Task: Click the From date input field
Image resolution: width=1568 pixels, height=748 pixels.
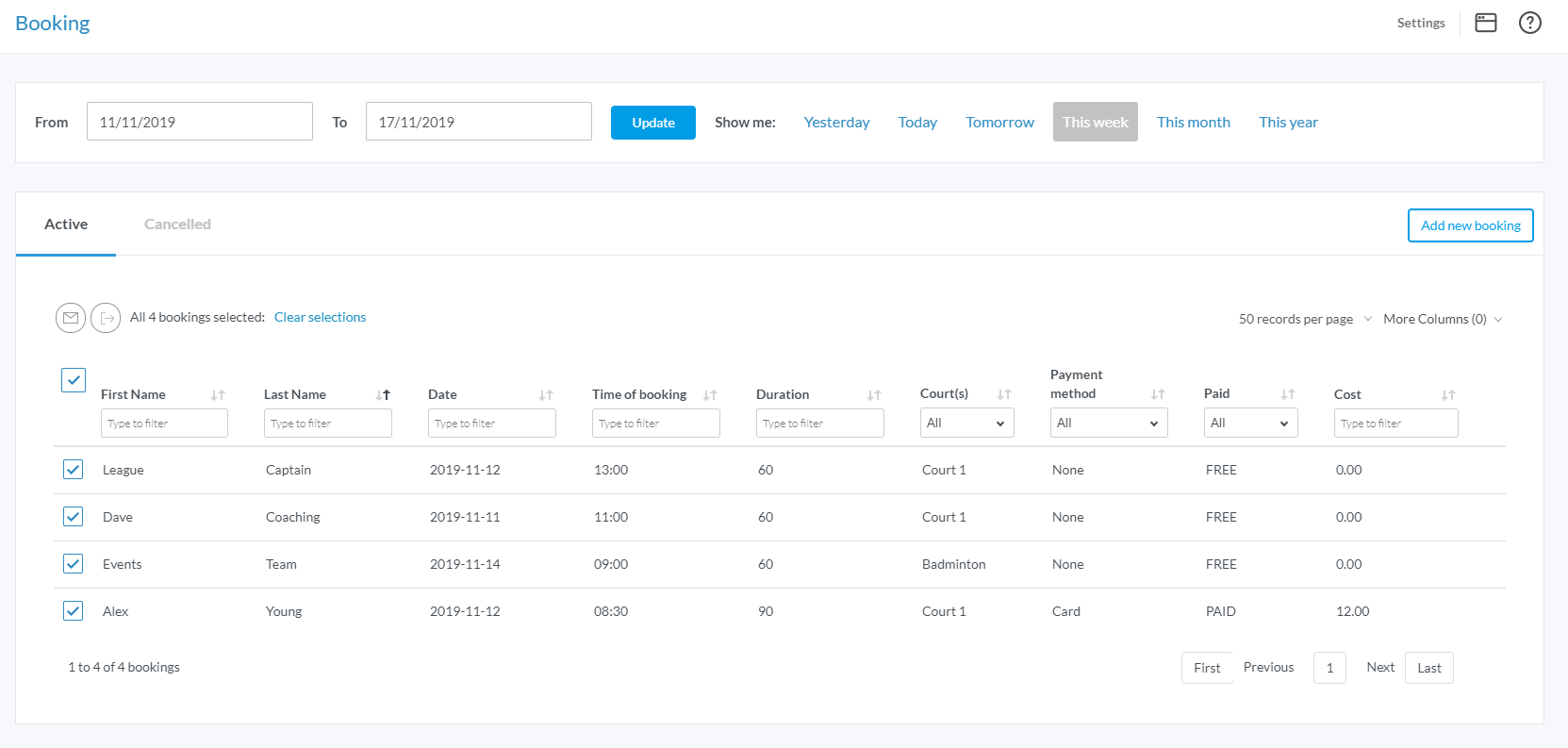Action: [199, 122]
